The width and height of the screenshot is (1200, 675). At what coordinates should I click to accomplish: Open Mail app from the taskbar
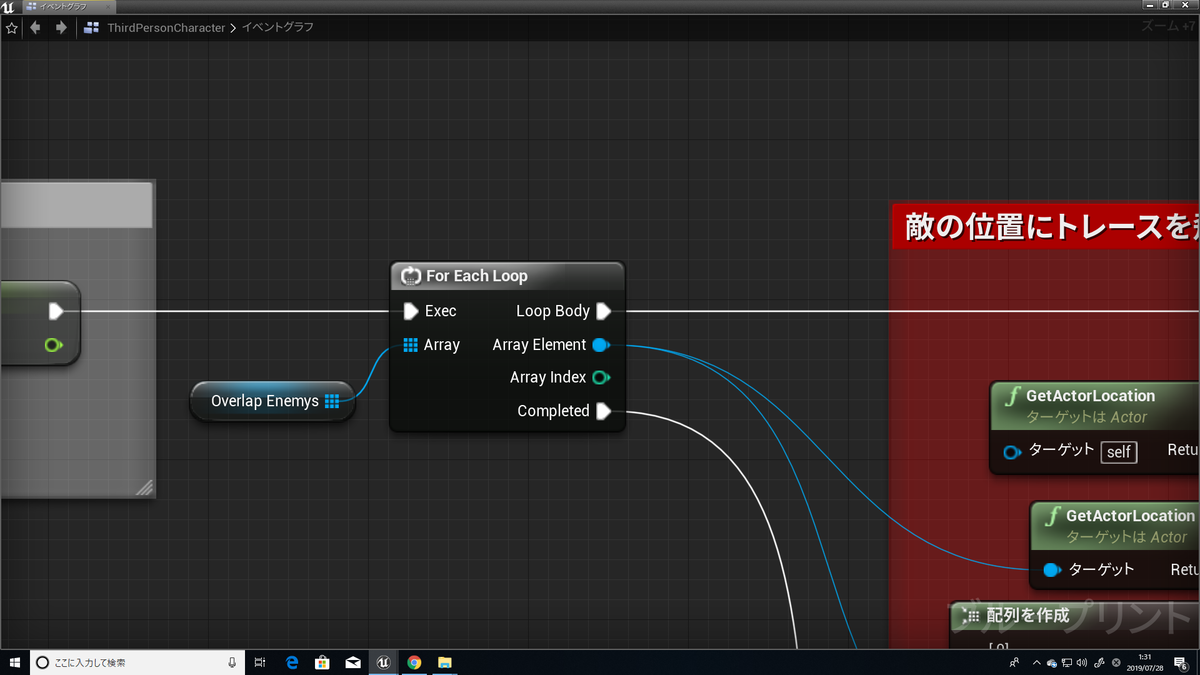tap(353, 662)
